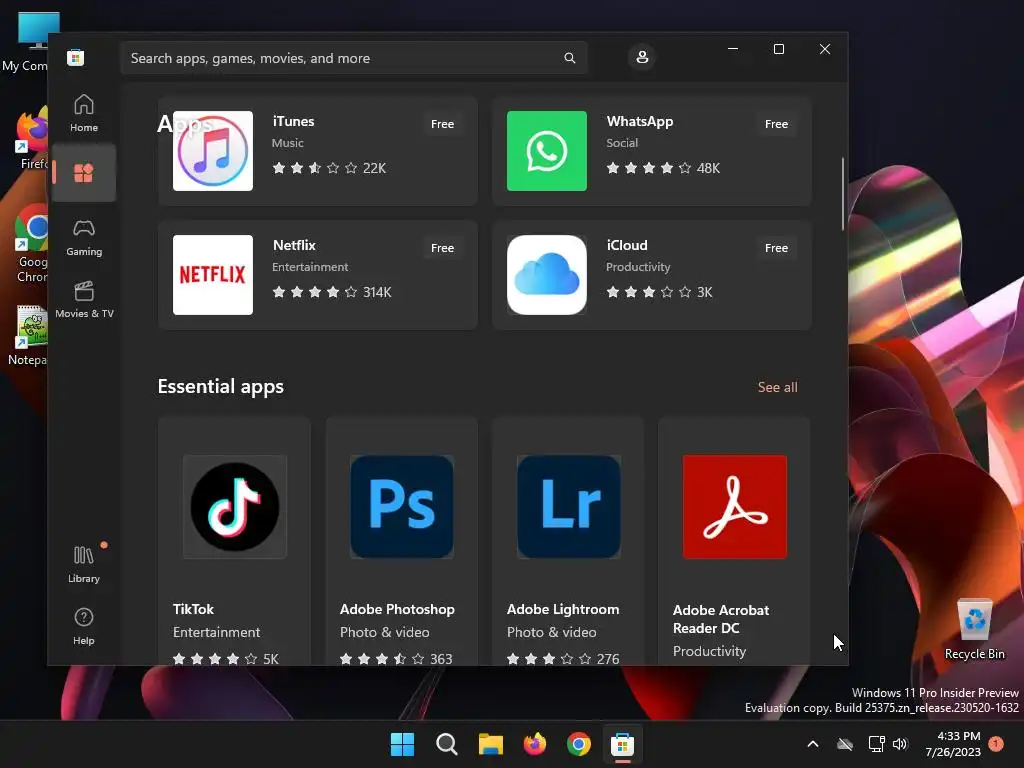
Task: Launch Firefox from the taskbar
Action: (535, 744)
